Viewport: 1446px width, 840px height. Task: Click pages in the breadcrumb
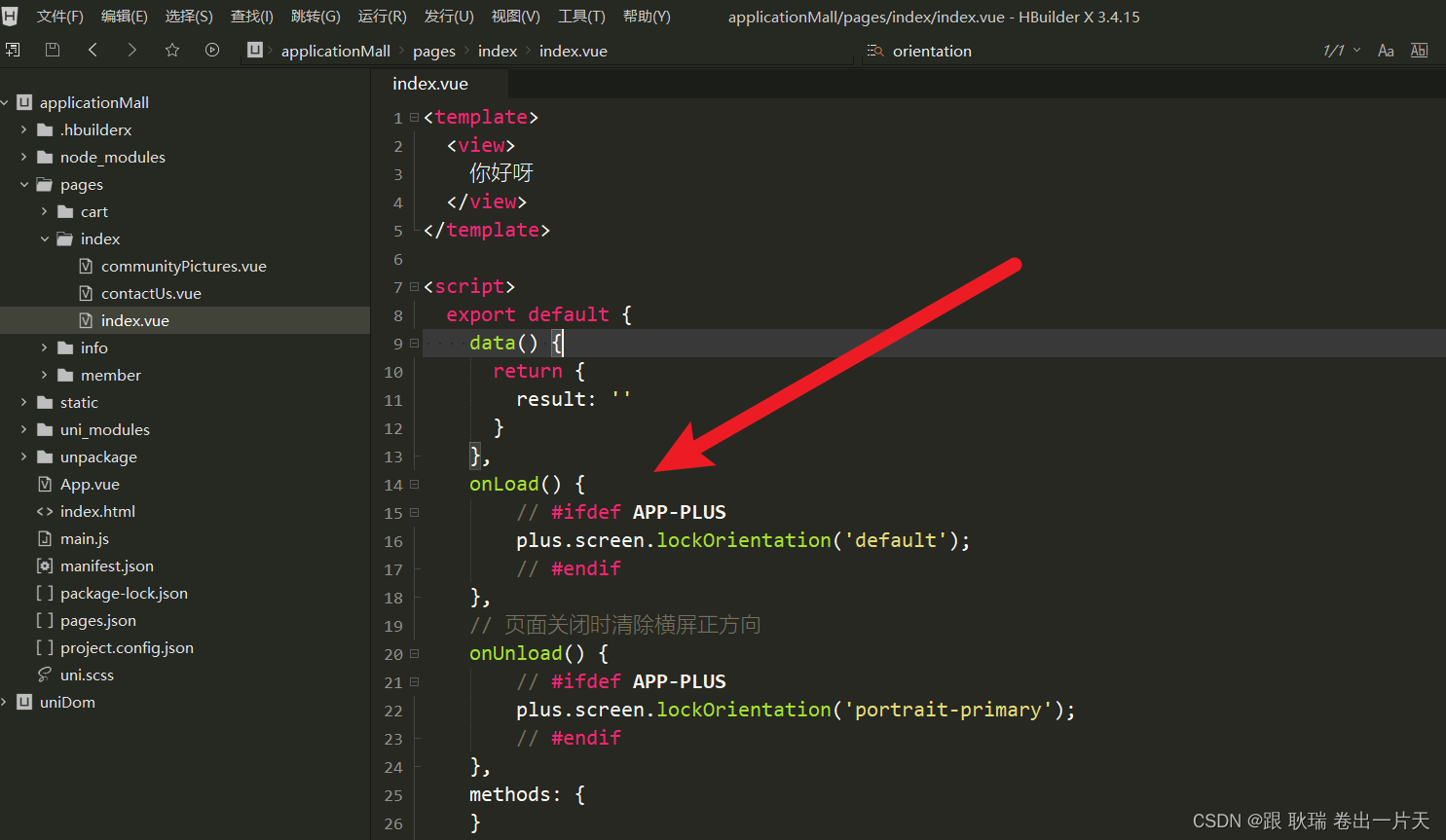click(434, 51)
